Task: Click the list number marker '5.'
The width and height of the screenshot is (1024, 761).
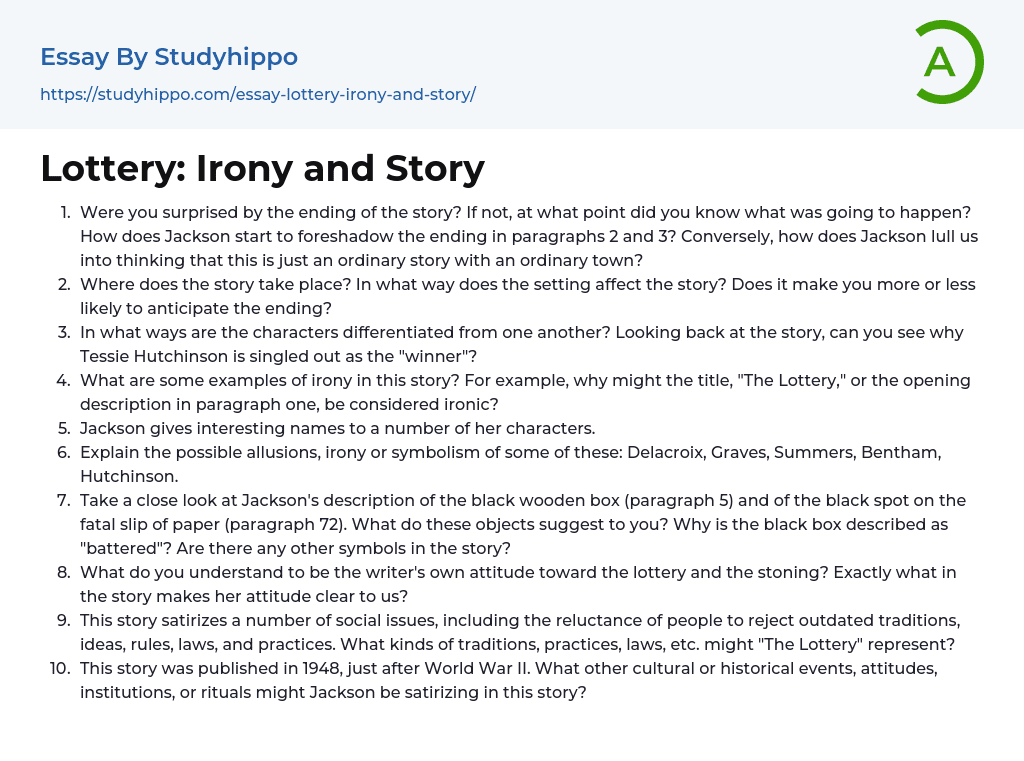Action: [63, 428]
